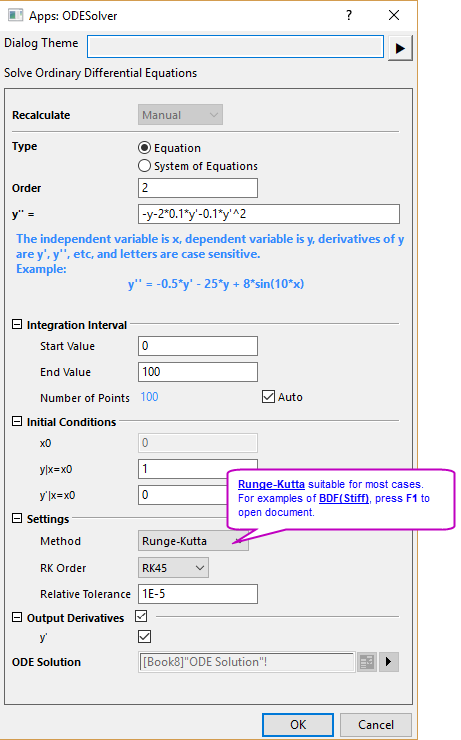Click the Start Value field
Screen dimensions: 461x740
point(198,346)
